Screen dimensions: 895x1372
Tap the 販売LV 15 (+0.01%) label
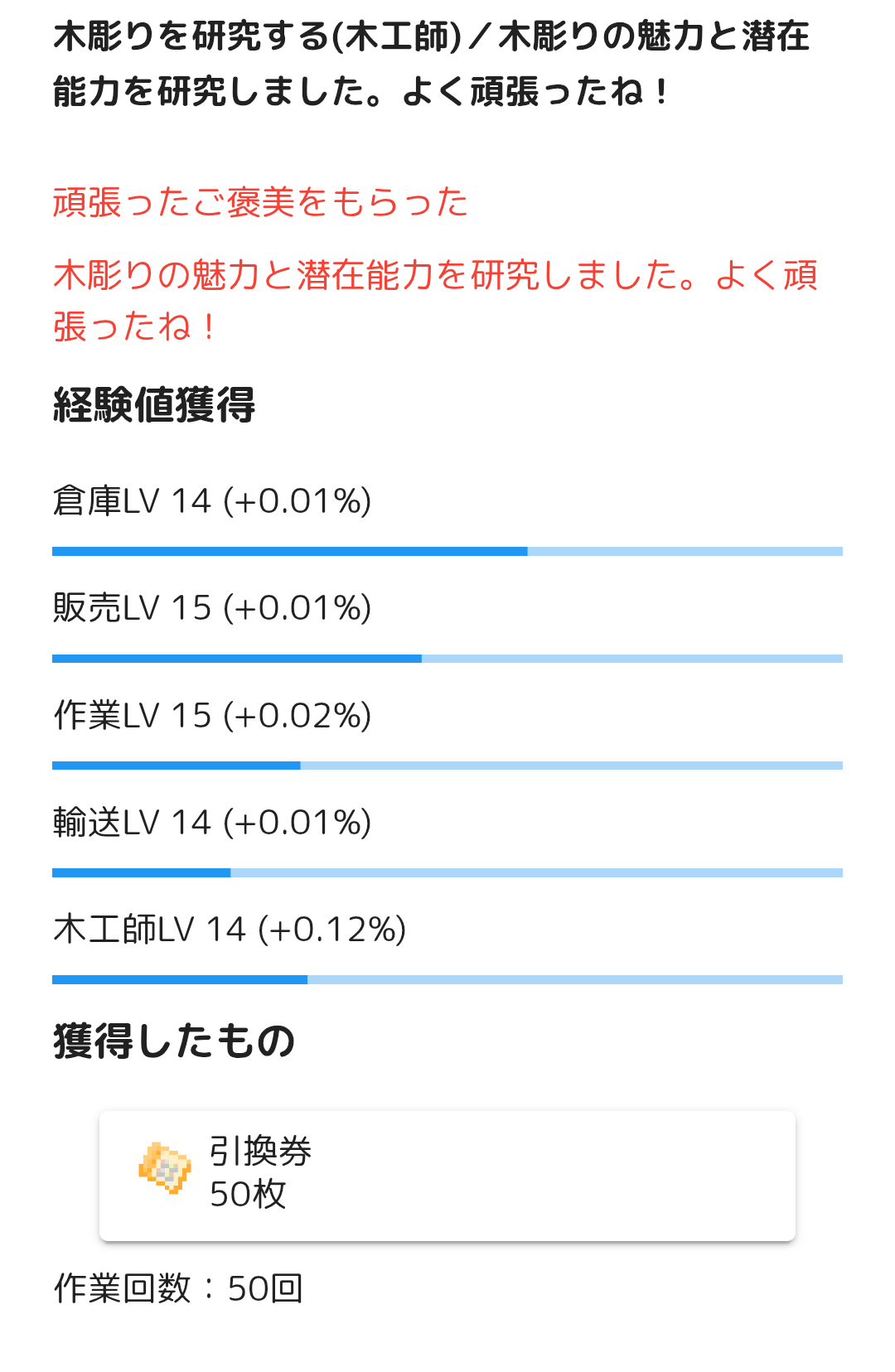212,608
